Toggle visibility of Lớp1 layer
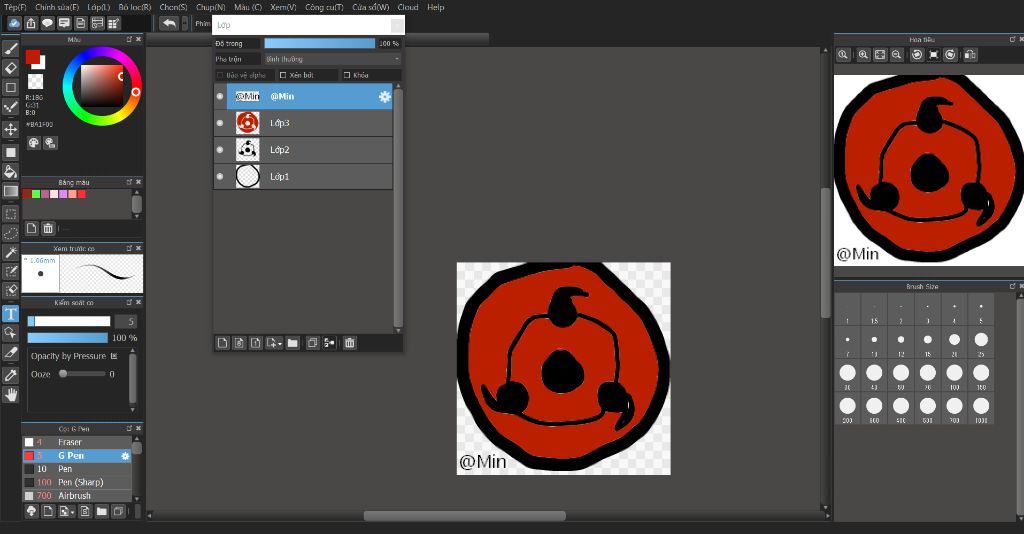The height and width of the screenshot is (534, 1024). 220,176
